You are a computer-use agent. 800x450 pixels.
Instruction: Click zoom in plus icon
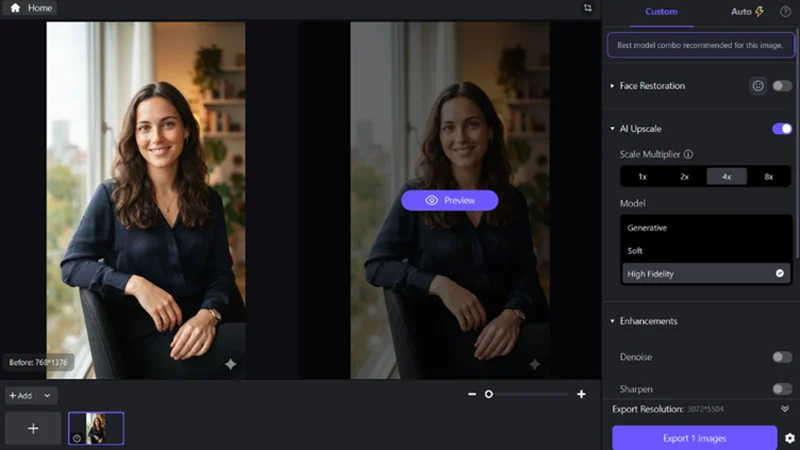tap(581, 394)
